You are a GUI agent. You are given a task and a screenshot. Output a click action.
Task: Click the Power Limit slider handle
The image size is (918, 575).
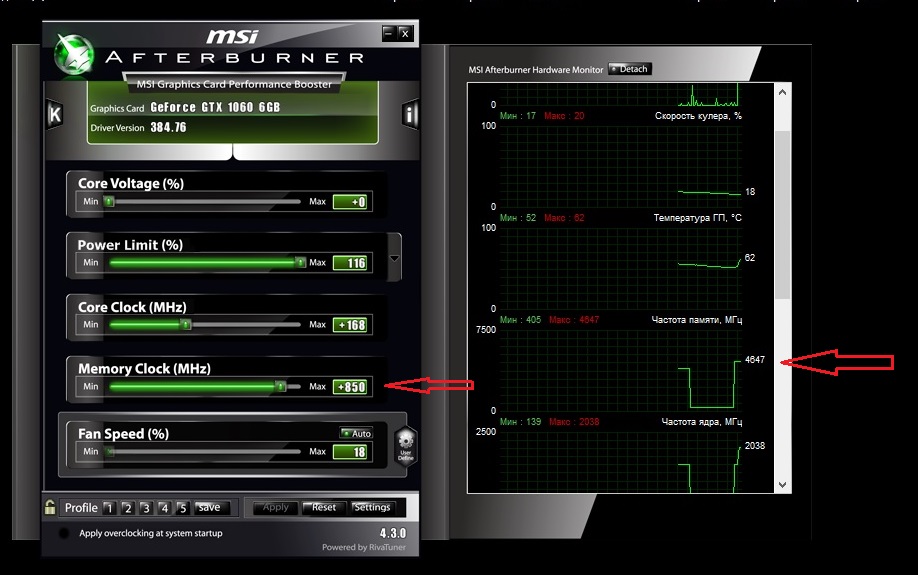pos(300,262)
